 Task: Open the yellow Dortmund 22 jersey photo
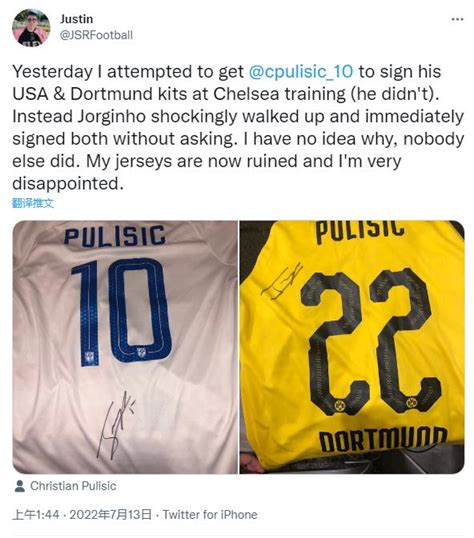click(x=352, y=347)
